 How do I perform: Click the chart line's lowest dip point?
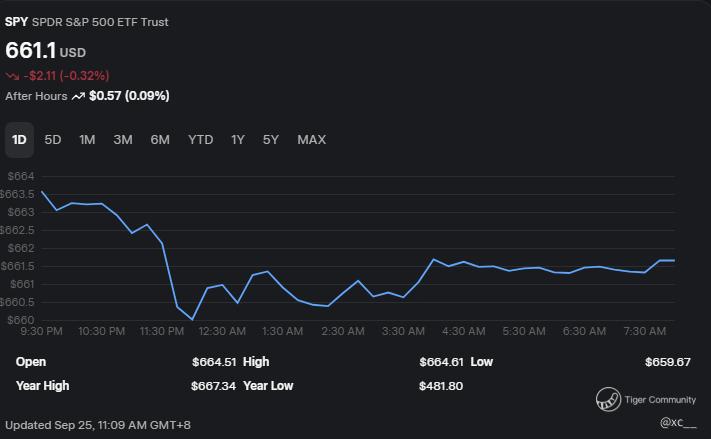click(192, 319)
